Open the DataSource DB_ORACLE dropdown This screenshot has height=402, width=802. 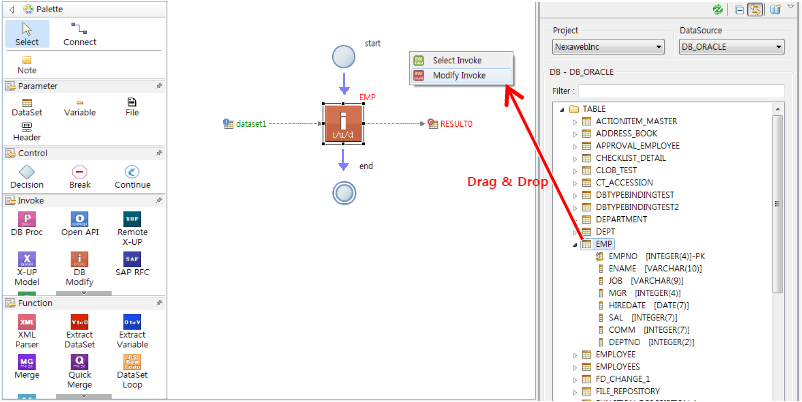pos(728,47)
